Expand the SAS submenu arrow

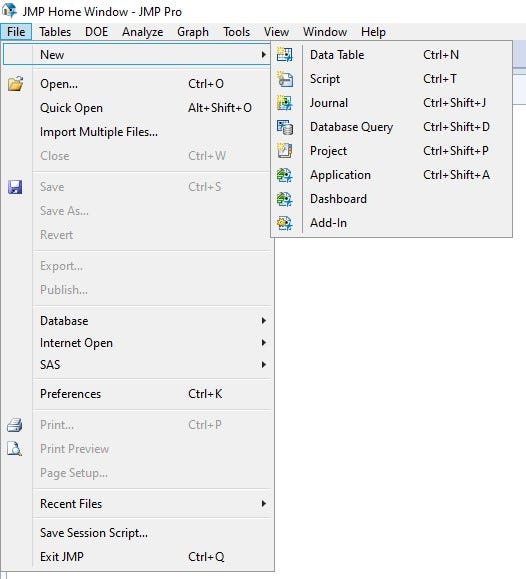tap(263, 364)
